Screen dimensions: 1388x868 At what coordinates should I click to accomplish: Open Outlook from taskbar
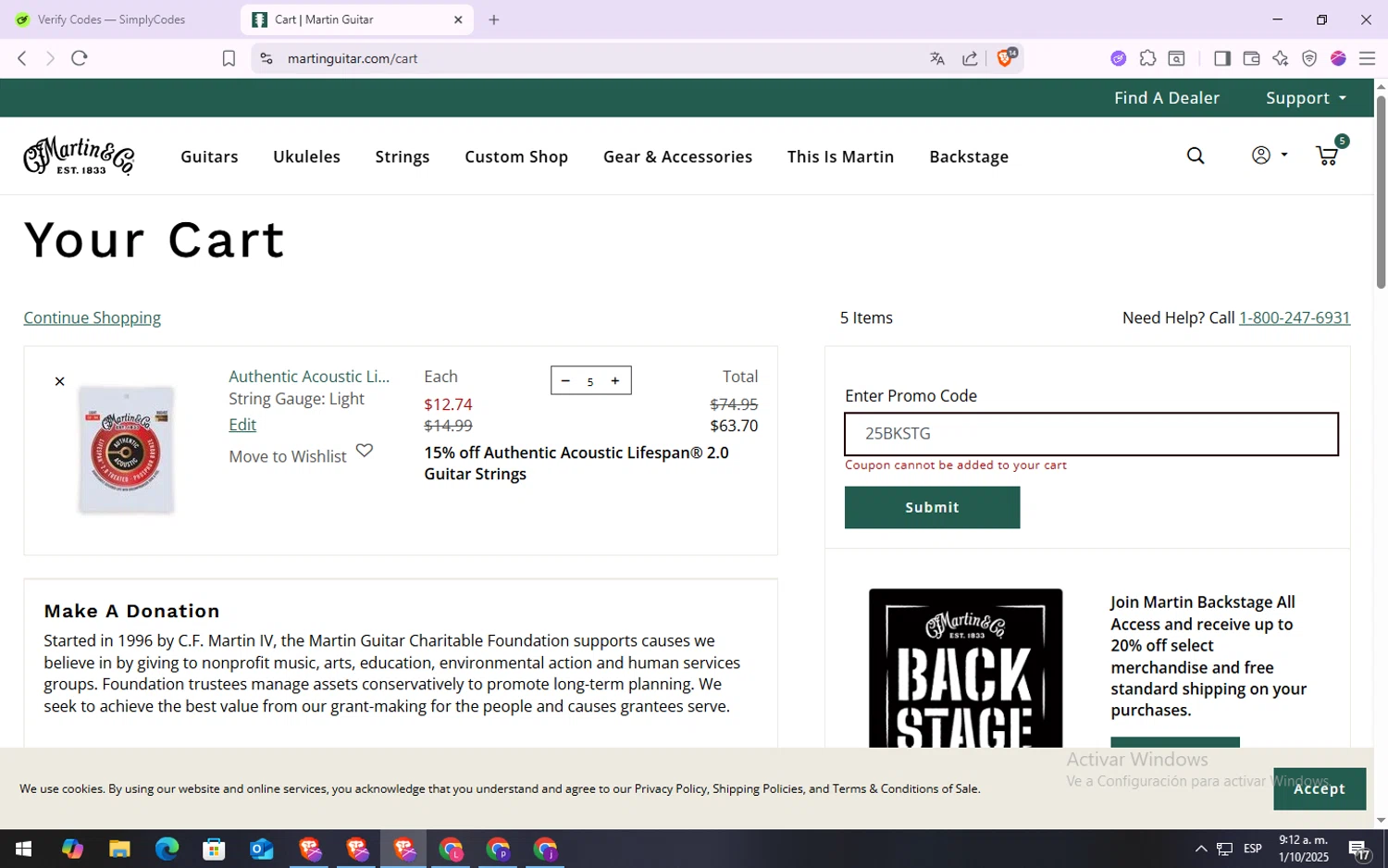262,849
